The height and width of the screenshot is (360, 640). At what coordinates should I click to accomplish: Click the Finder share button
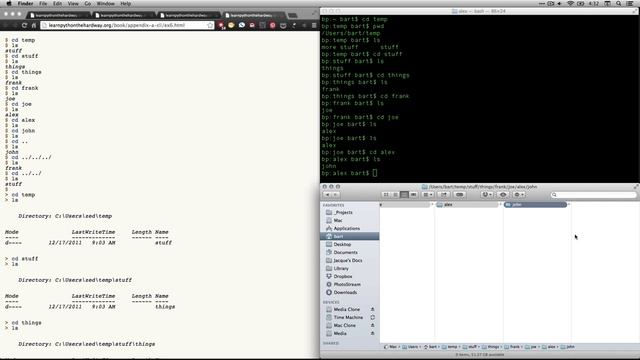click(444, 195)
